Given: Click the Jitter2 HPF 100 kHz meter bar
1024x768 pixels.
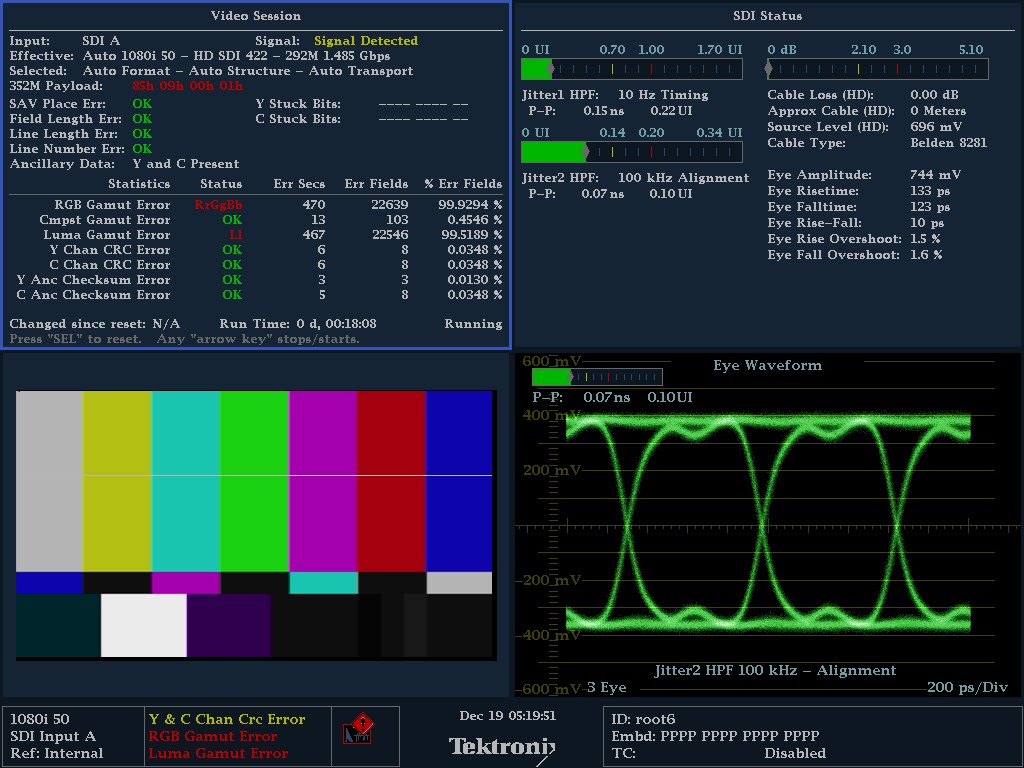Looking at the screenshot, I should coord(632,152).
